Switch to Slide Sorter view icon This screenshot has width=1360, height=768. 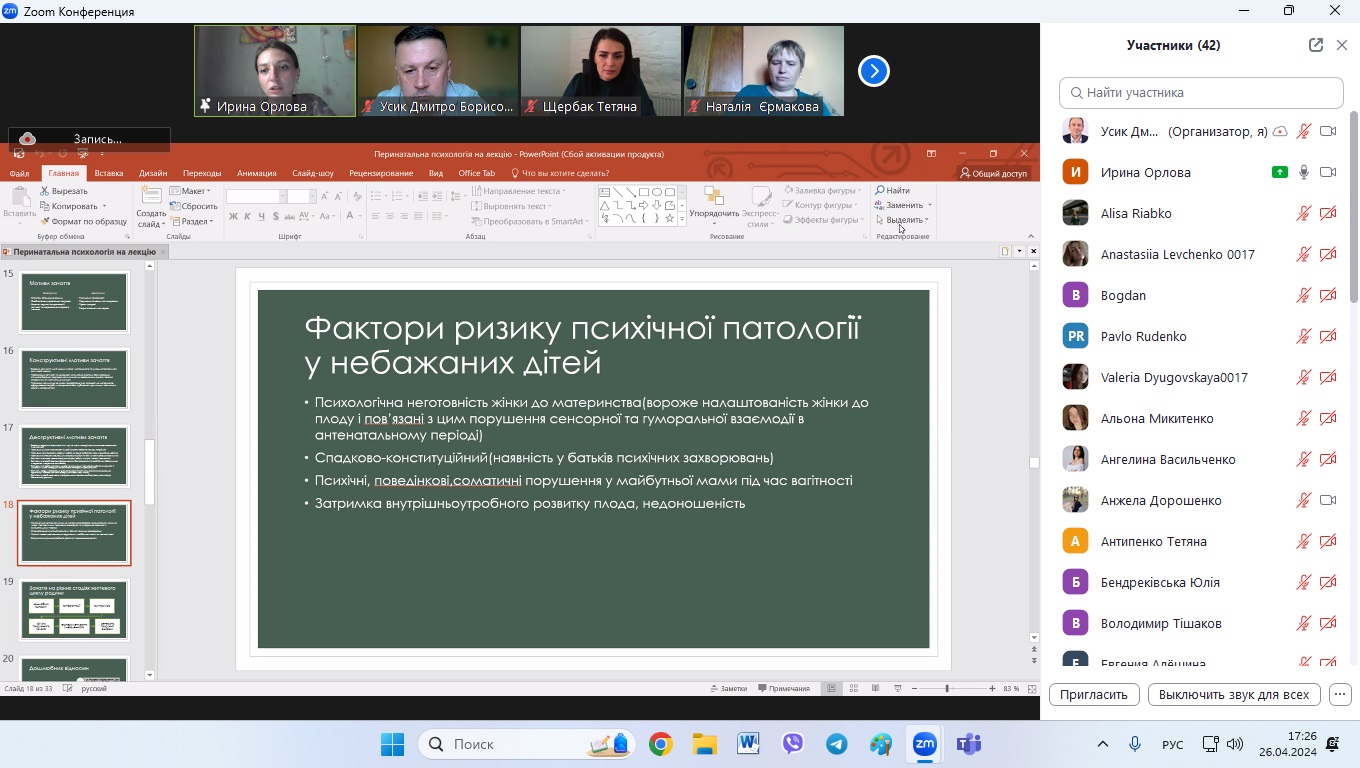854,688
